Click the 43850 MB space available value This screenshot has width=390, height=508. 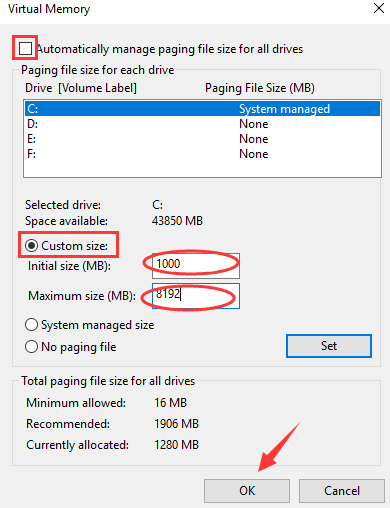[177, 221]
